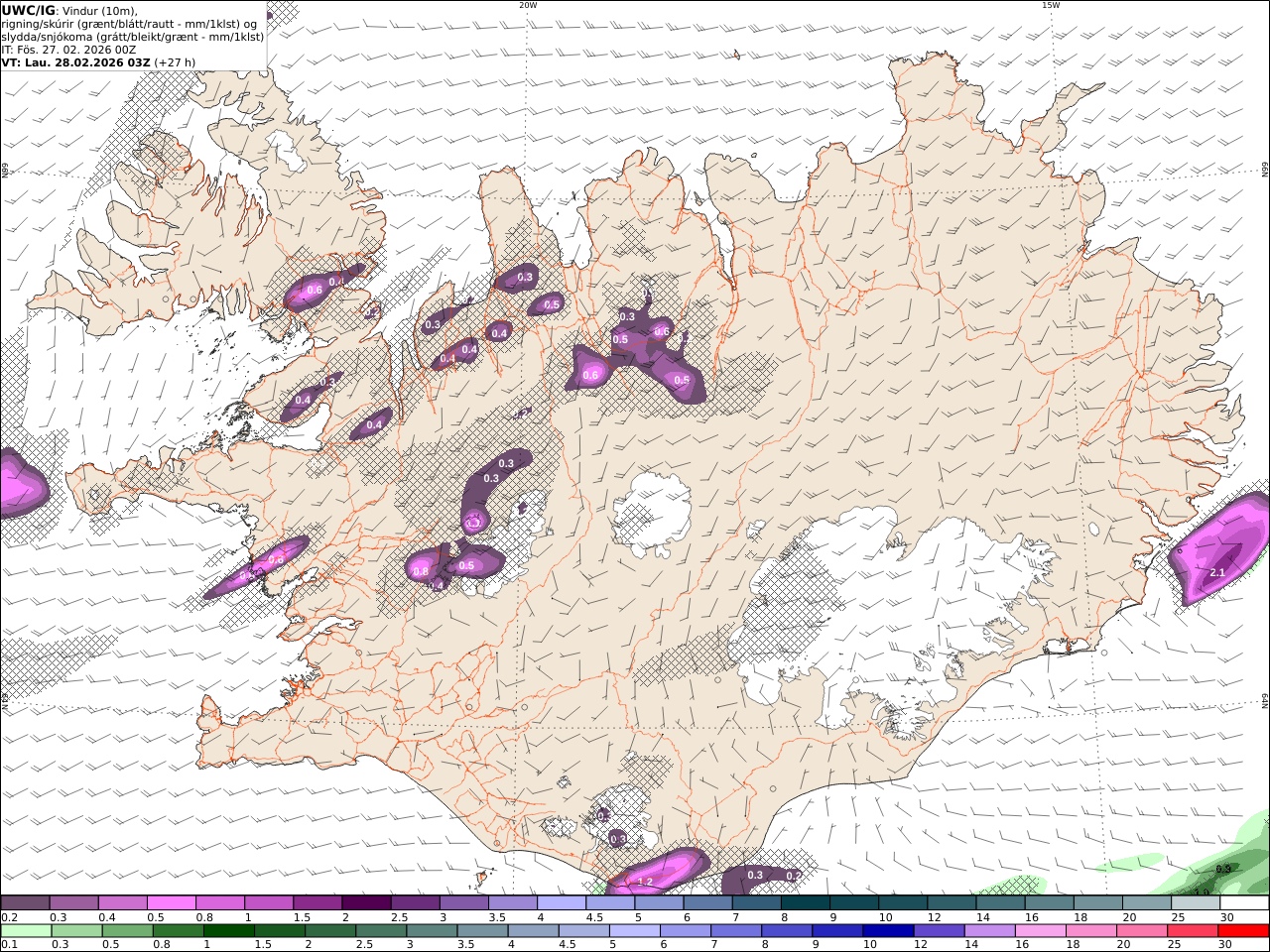Viewport: 1270px width, 952px height.
Task: Click the '1.2' precipitation value on the south coast
Action: click(x=645, y=882)
